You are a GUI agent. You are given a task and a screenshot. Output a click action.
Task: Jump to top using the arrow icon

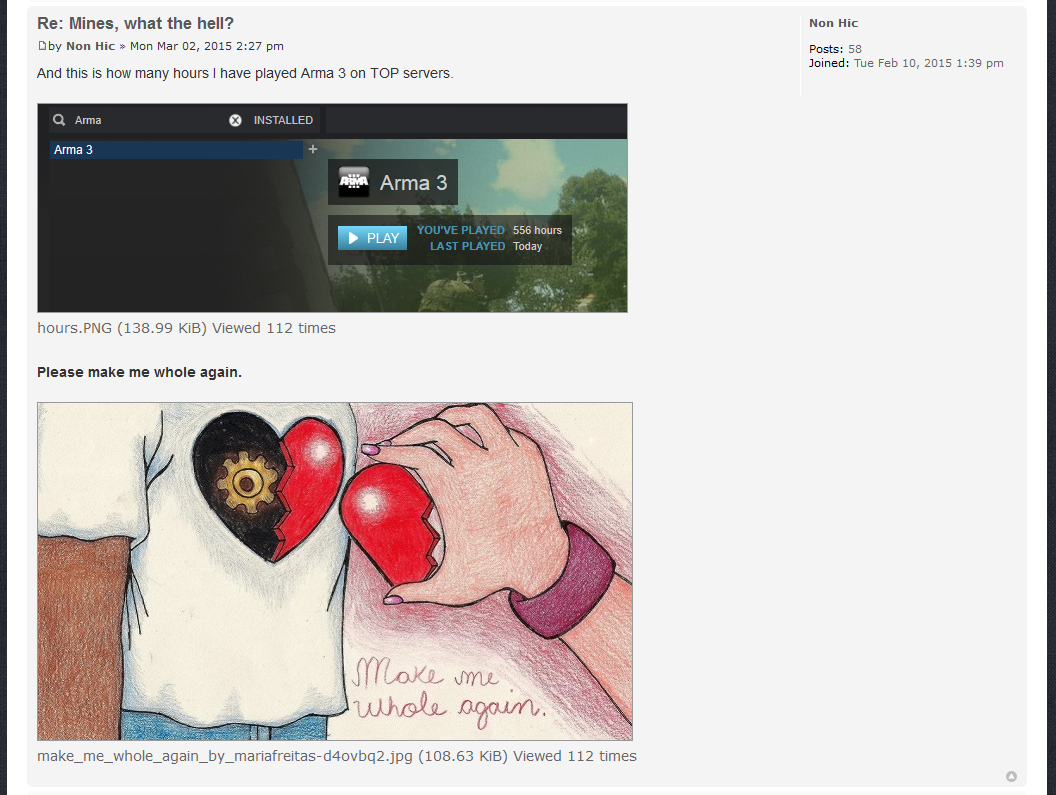(x=1011, y=776)
